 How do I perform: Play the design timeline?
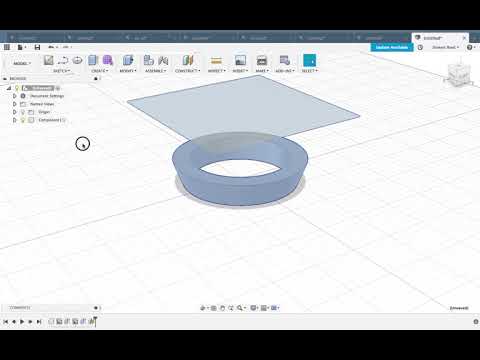point(22,322)
